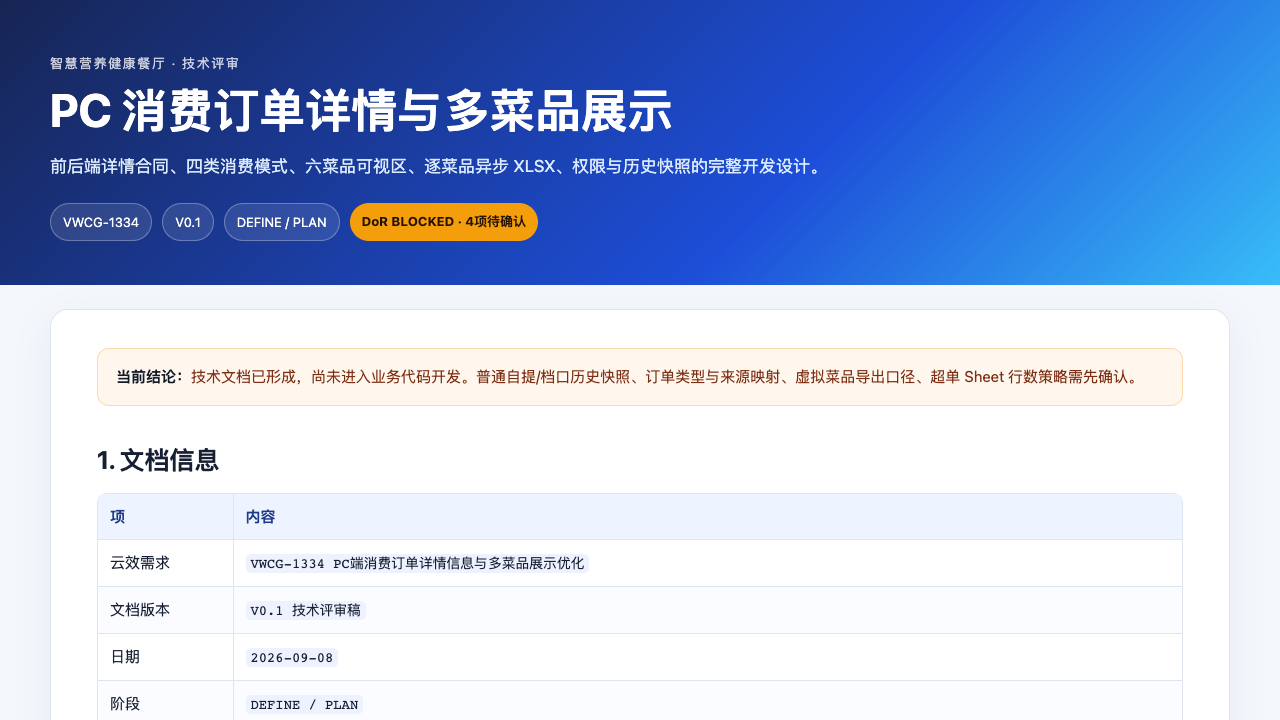Click the header subtitle about 前后端详情合同

coord(438,166)
